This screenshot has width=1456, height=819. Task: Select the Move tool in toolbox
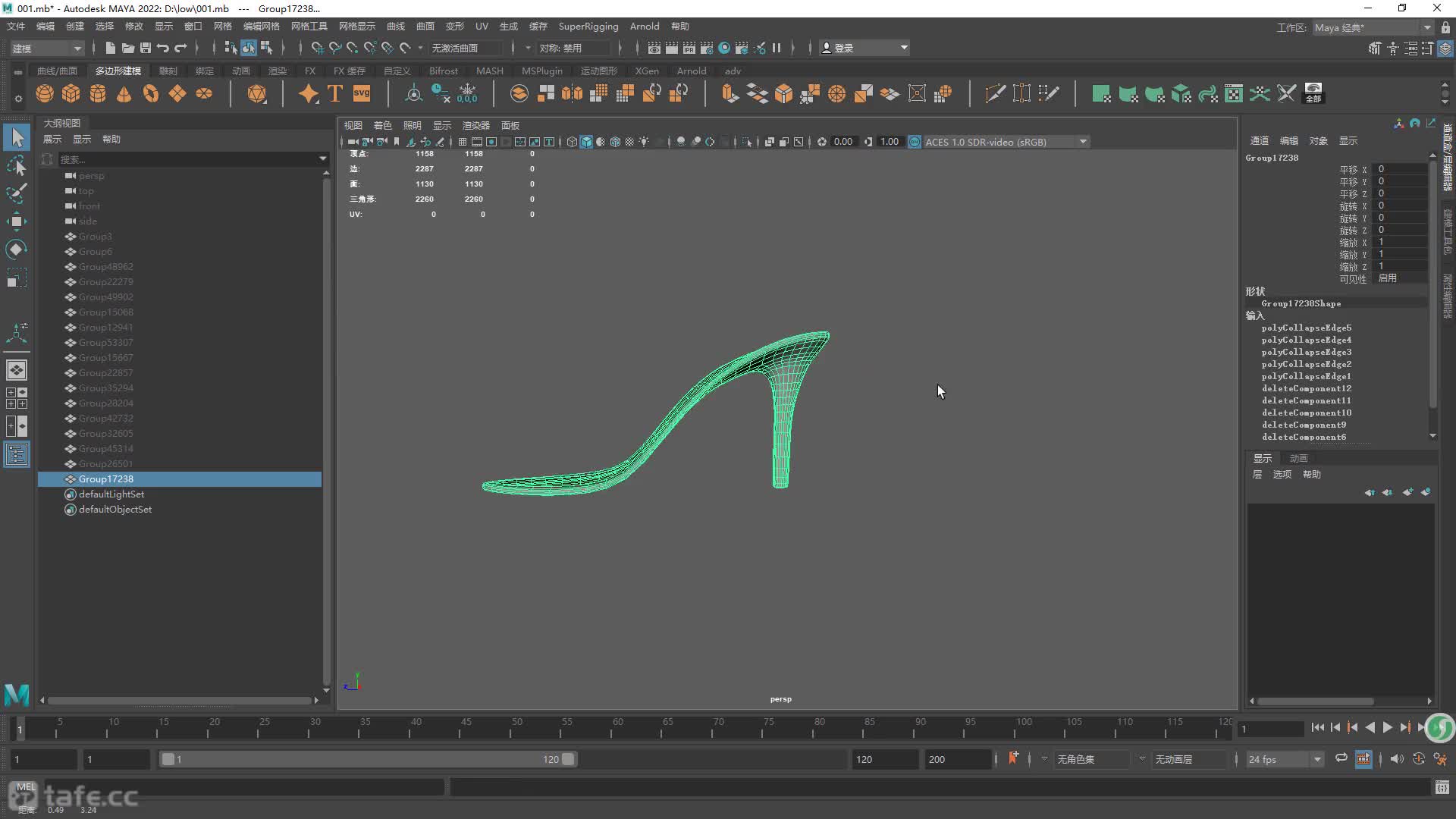[x=17, y=221]
